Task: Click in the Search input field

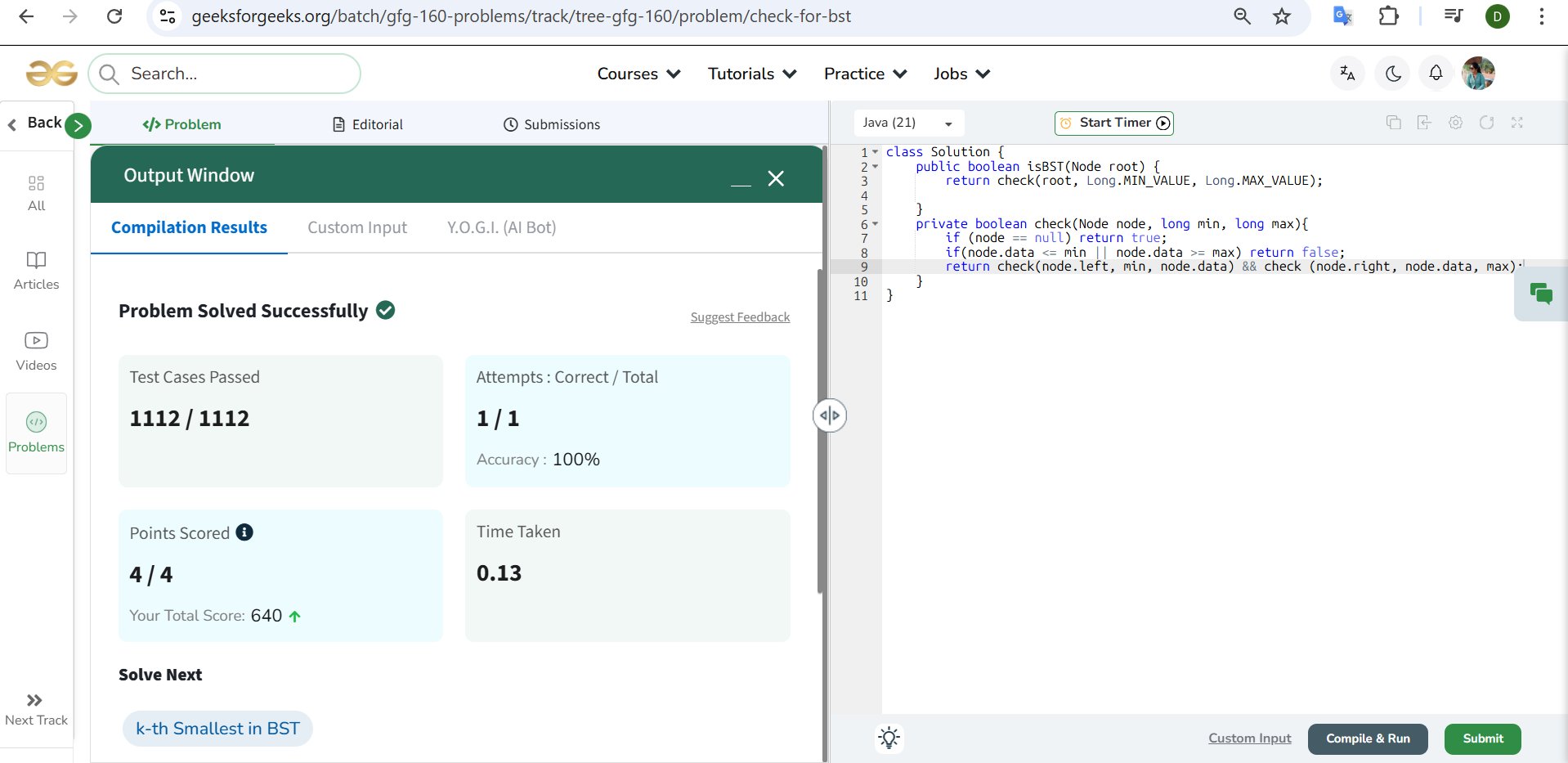Action: tap(237, 74)
